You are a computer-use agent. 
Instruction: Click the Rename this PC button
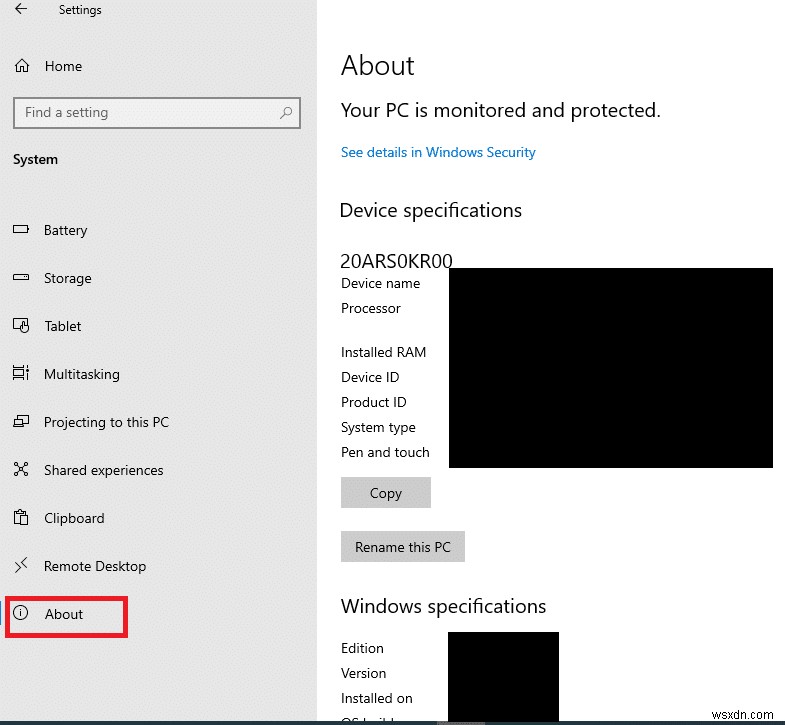tap(403, 547)
